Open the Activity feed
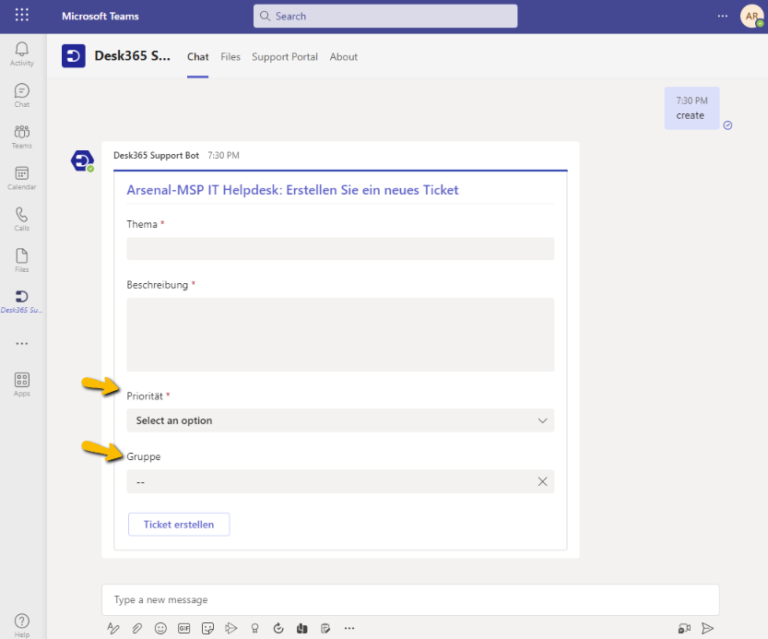The height and width of the screenshot is (639, 768). point(22,53)
